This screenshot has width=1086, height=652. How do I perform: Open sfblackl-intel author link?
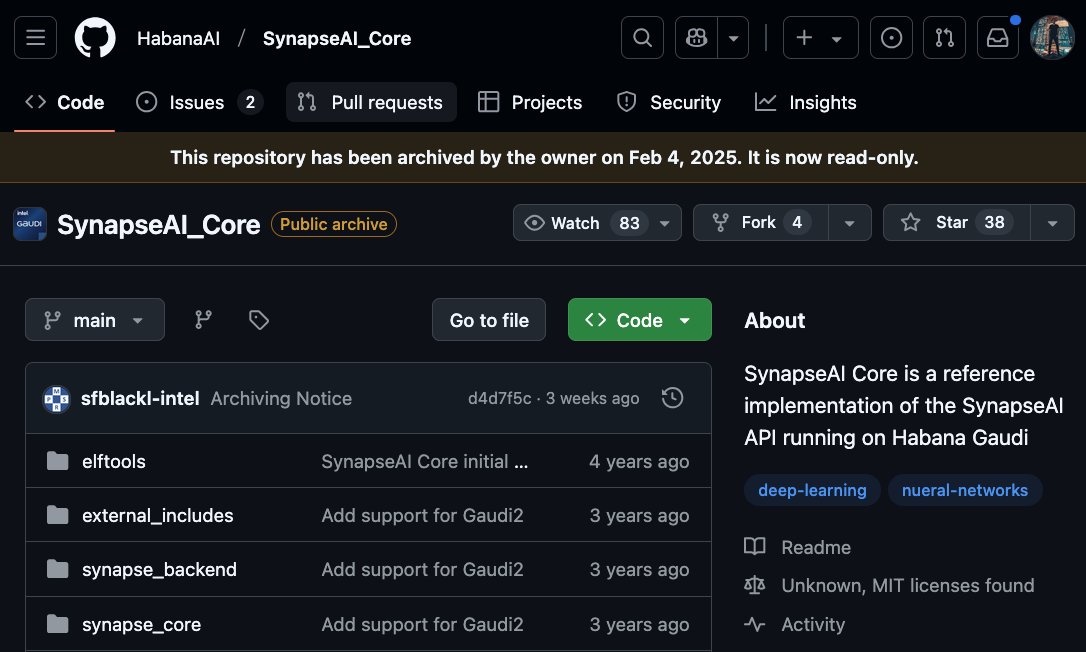click(140, 398)
